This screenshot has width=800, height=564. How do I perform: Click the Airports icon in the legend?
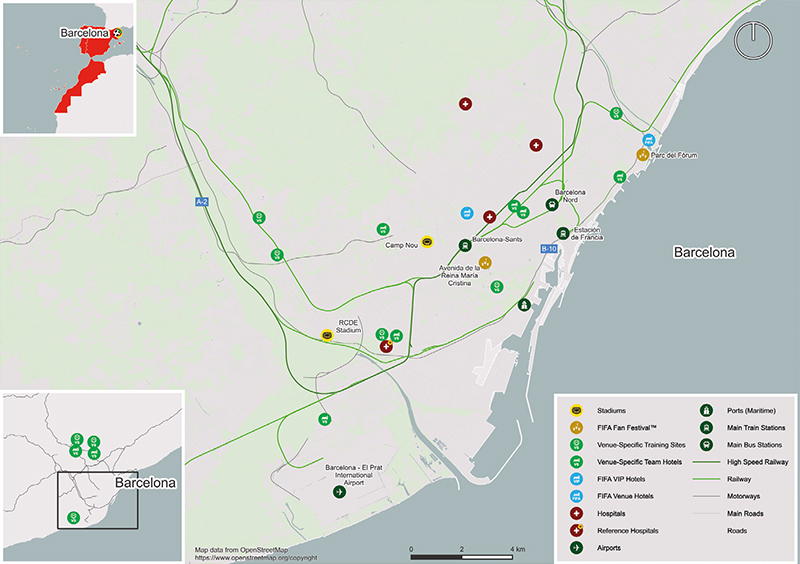[x=577, y=548]
